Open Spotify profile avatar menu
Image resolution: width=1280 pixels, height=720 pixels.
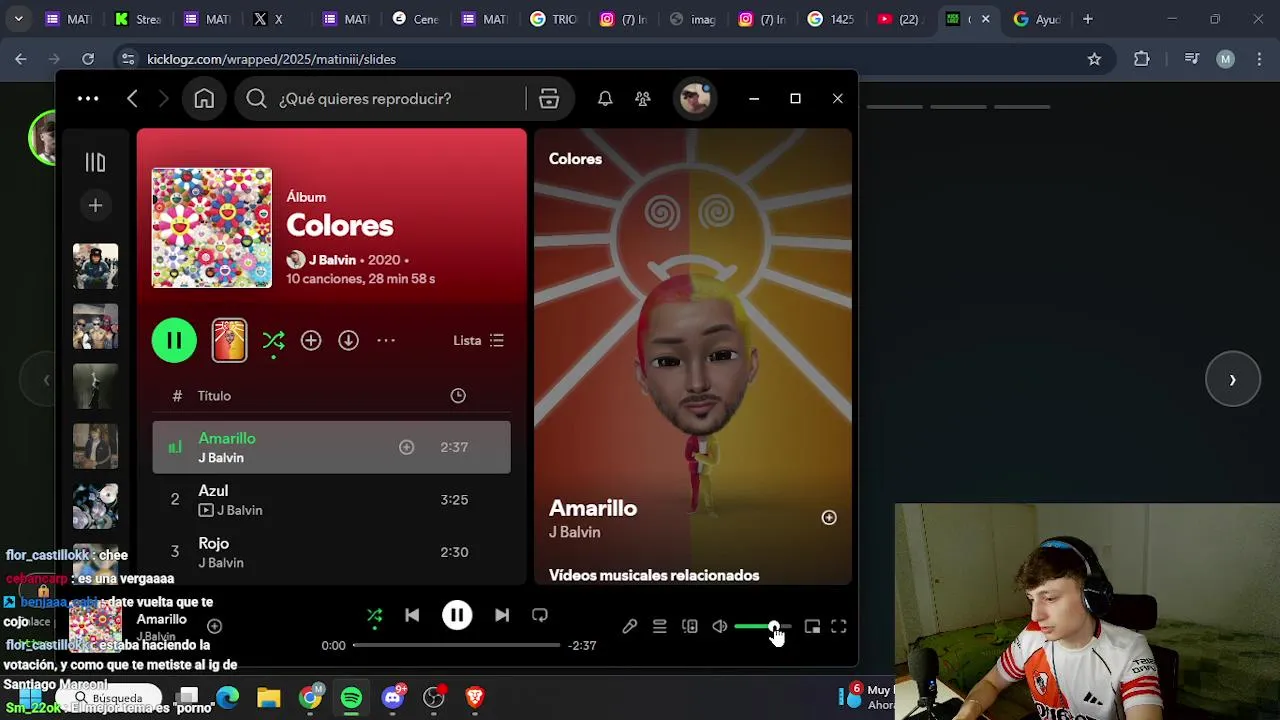point(694,98)
